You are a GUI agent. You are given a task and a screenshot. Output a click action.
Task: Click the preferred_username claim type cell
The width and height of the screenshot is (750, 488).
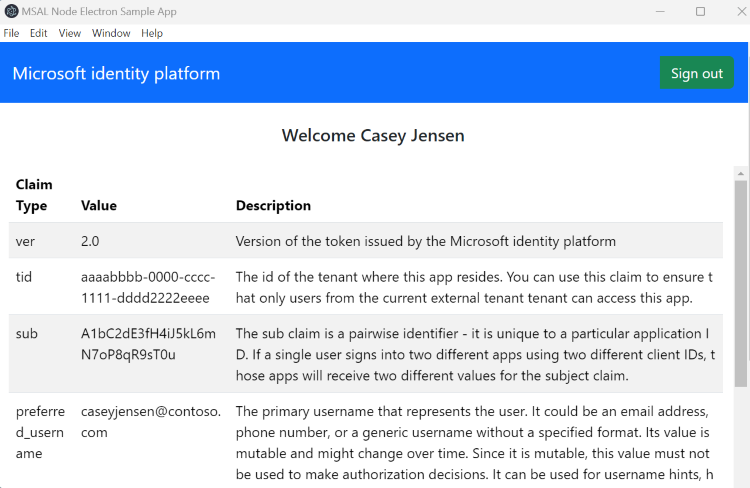pos(40,432)
